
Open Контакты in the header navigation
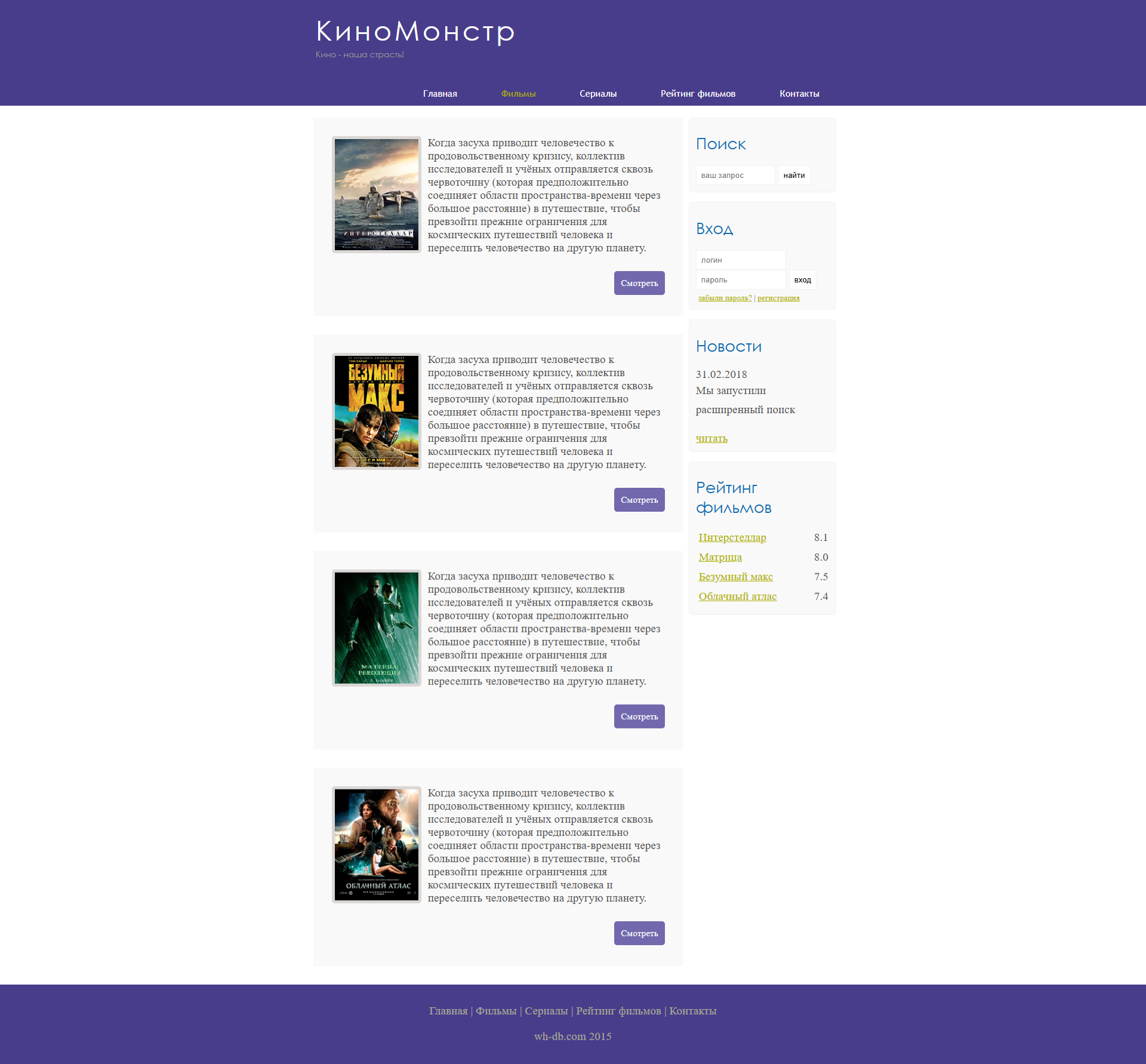(799, 94)
